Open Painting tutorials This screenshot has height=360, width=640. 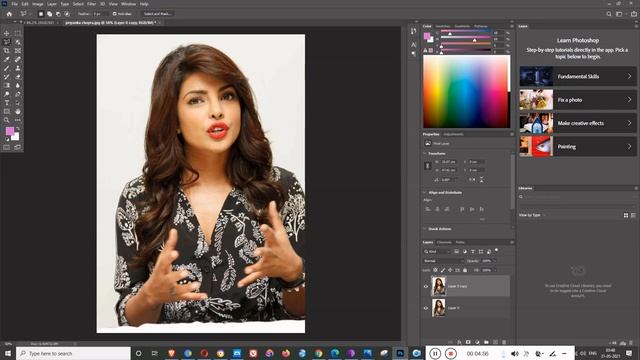click(578, 147)
